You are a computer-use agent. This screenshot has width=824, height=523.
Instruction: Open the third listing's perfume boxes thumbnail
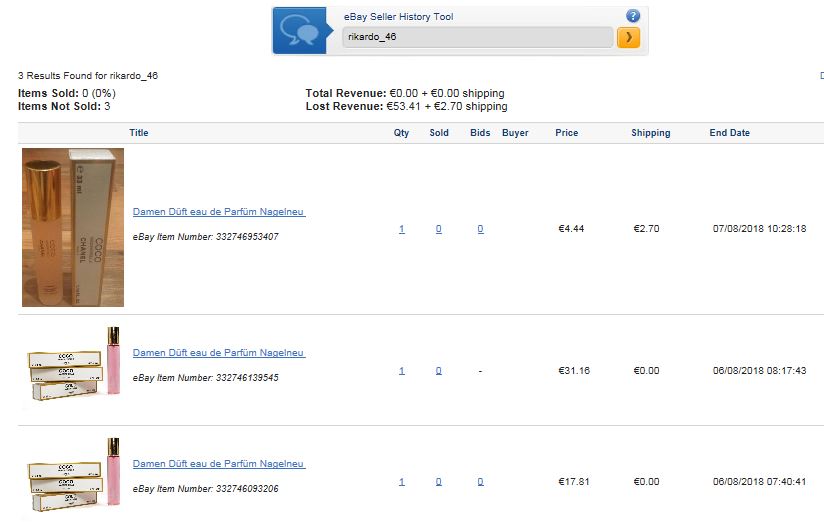click(x=73, y=476)
